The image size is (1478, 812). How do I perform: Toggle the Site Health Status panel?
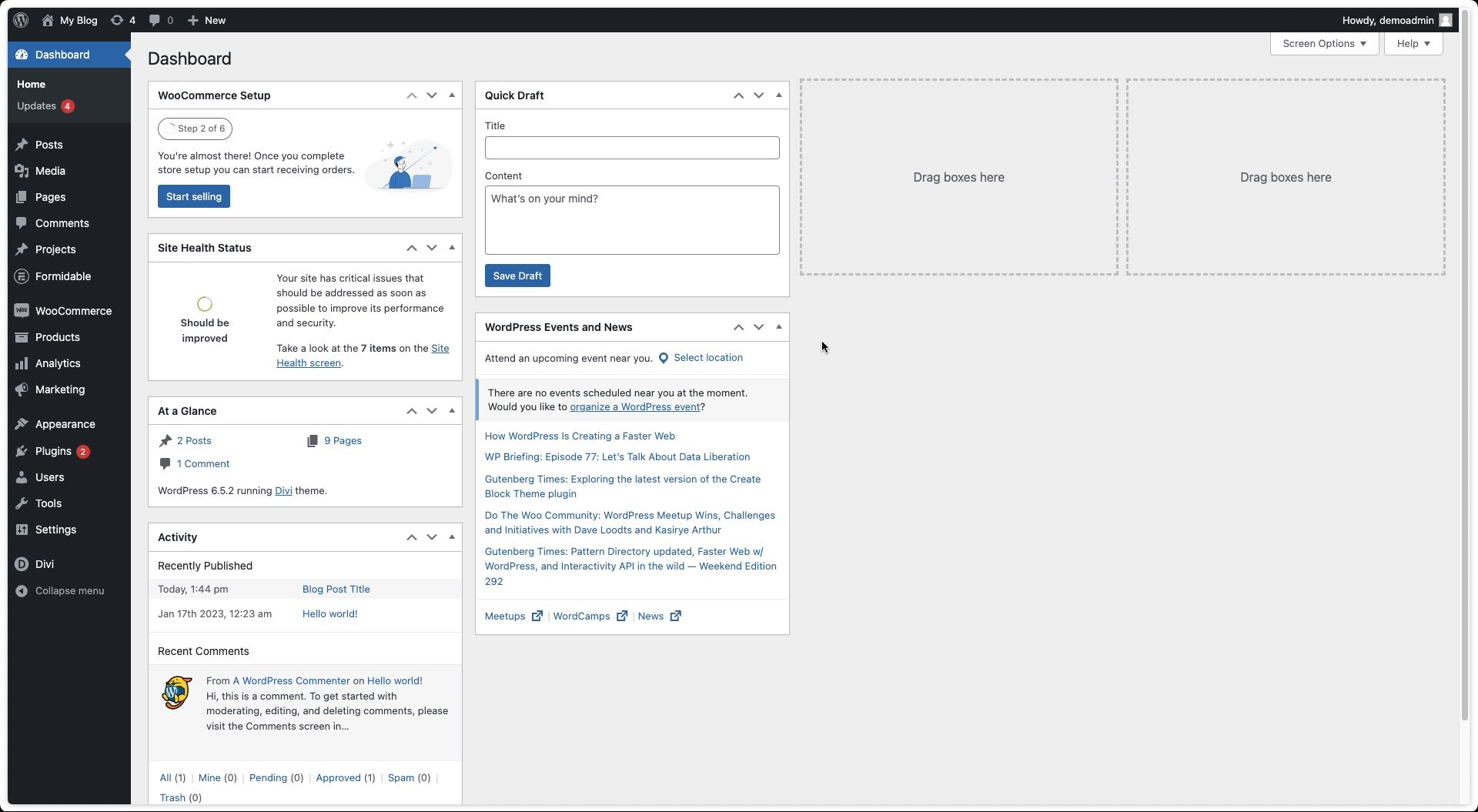coord(452,248)
